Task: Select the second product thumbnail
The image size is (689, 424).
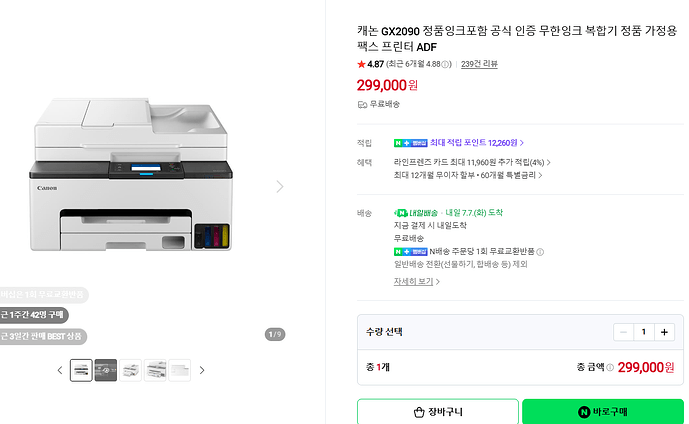Action: [106, 370]
